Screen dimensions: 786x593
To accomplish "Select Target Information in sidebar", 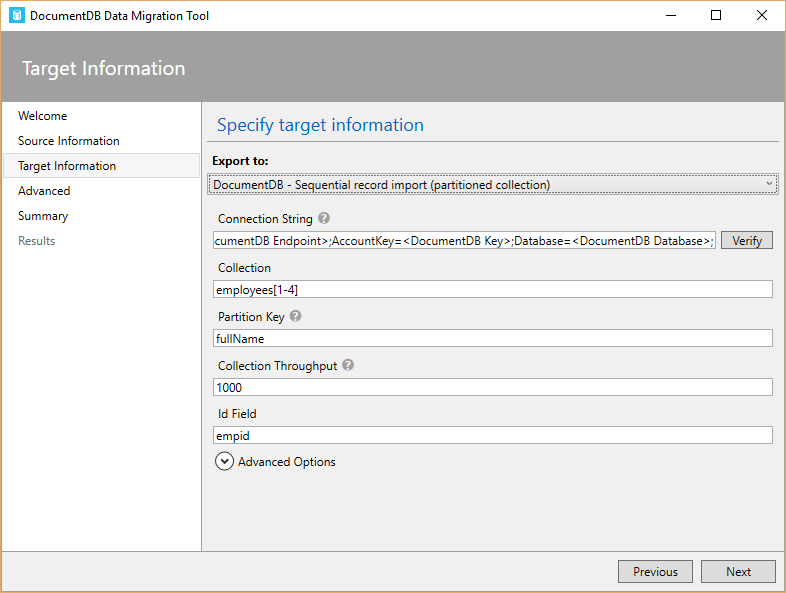I will [67, 166].
